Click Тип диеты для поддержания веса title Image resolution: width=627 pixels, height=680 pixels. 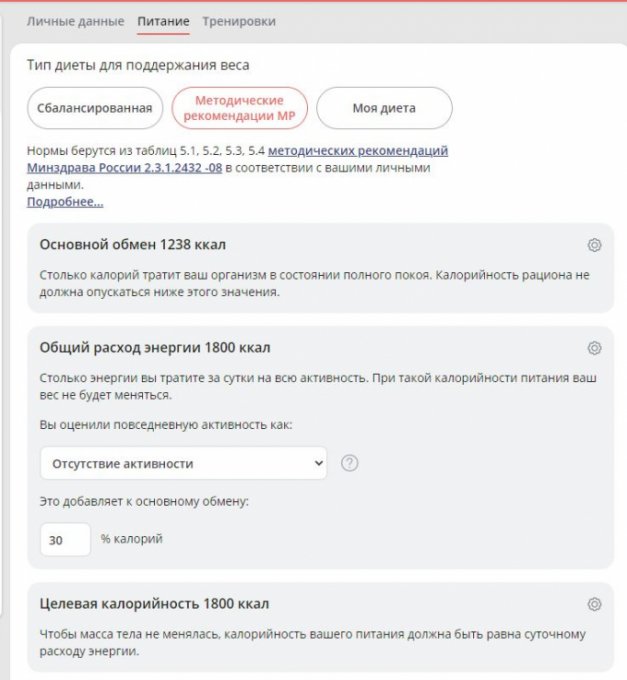[138, 65]
